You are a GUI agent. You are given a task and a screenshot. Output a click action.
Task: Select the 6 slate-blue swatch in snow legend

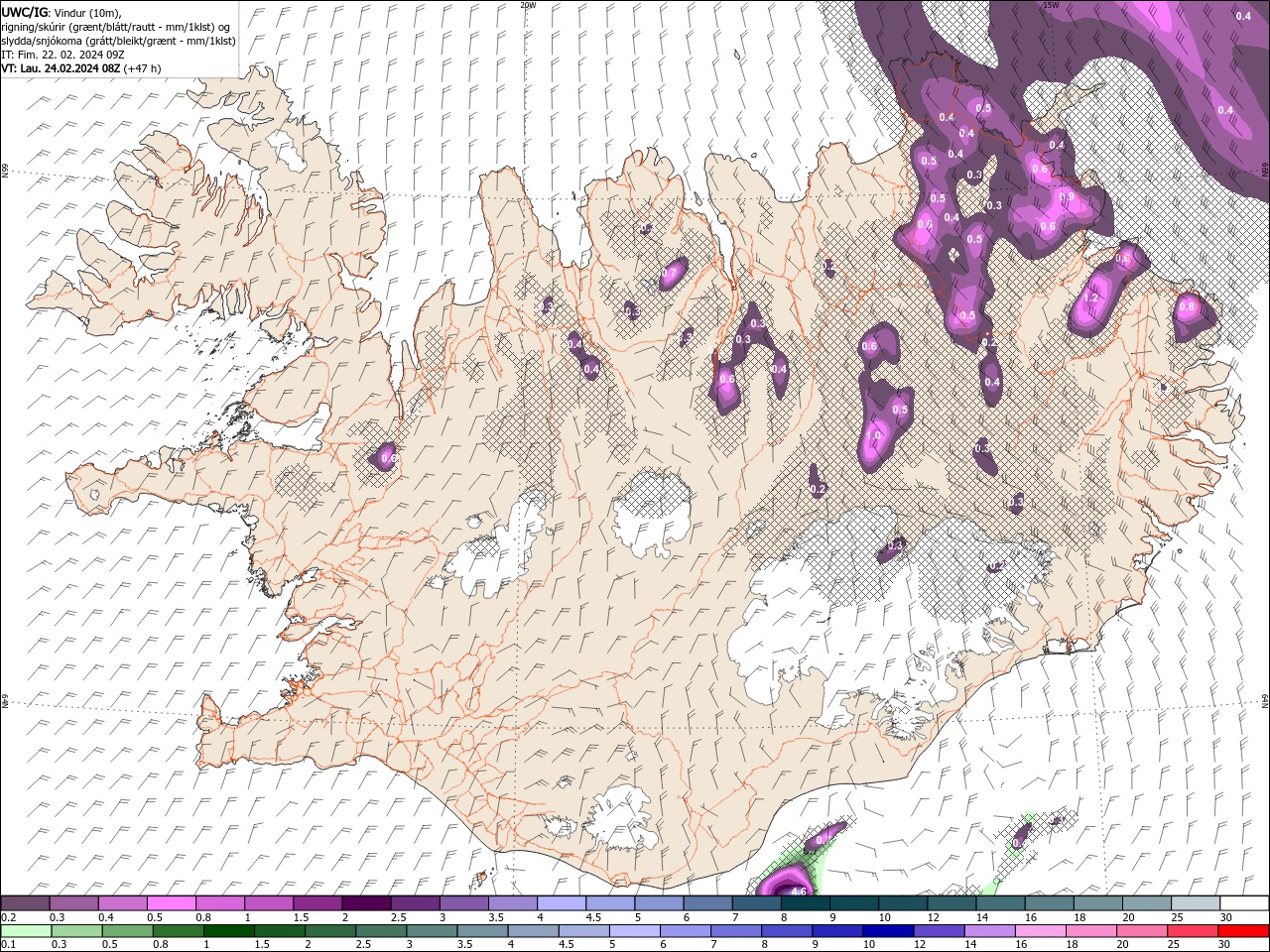pyautogui.click(x=707, y=903)
